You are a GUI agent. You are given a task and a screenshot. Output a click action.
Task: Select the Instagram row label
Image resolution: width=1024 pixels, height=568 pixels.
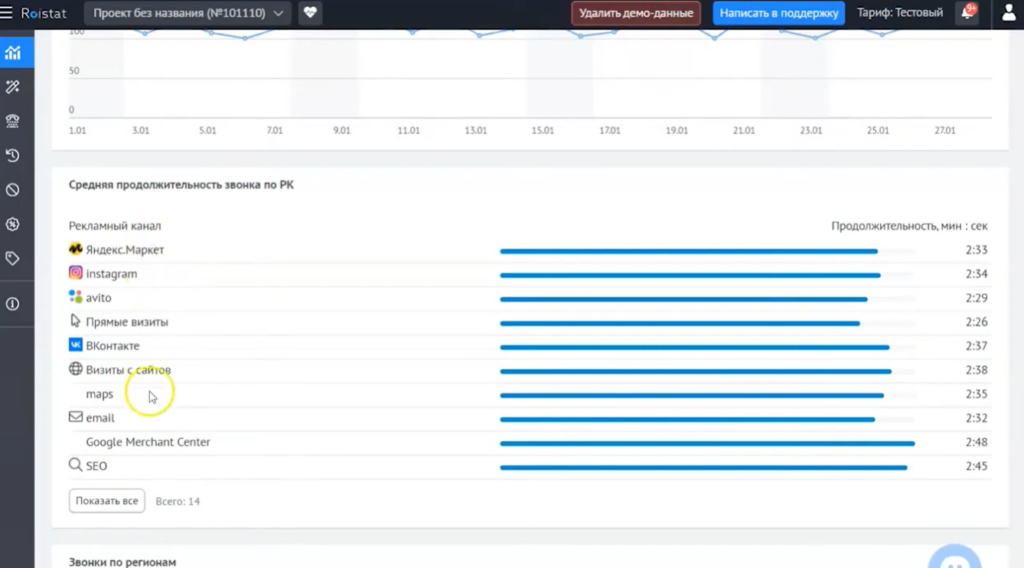(112, 274)
